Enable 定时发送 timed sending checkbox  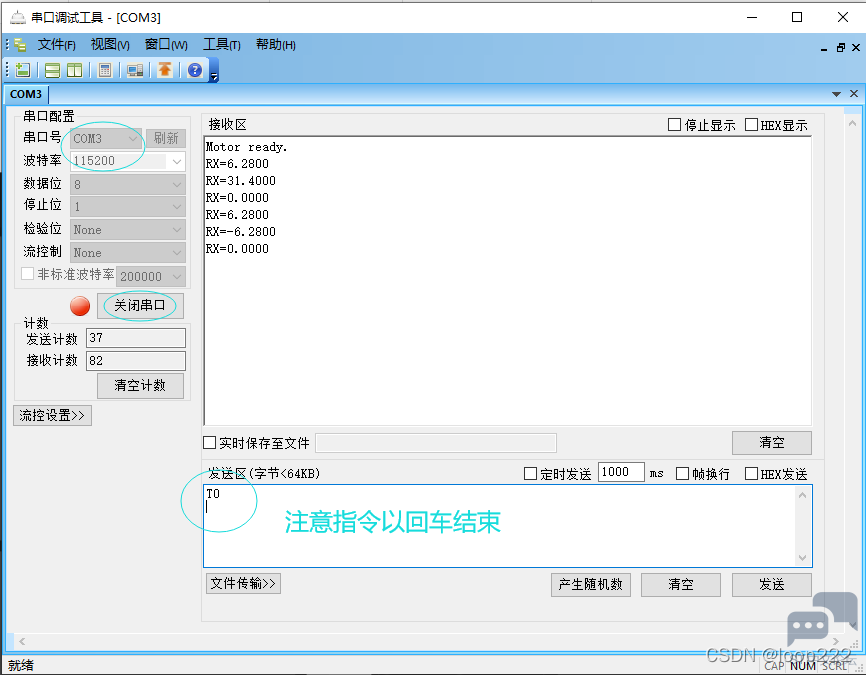click(x=530, y=473)
